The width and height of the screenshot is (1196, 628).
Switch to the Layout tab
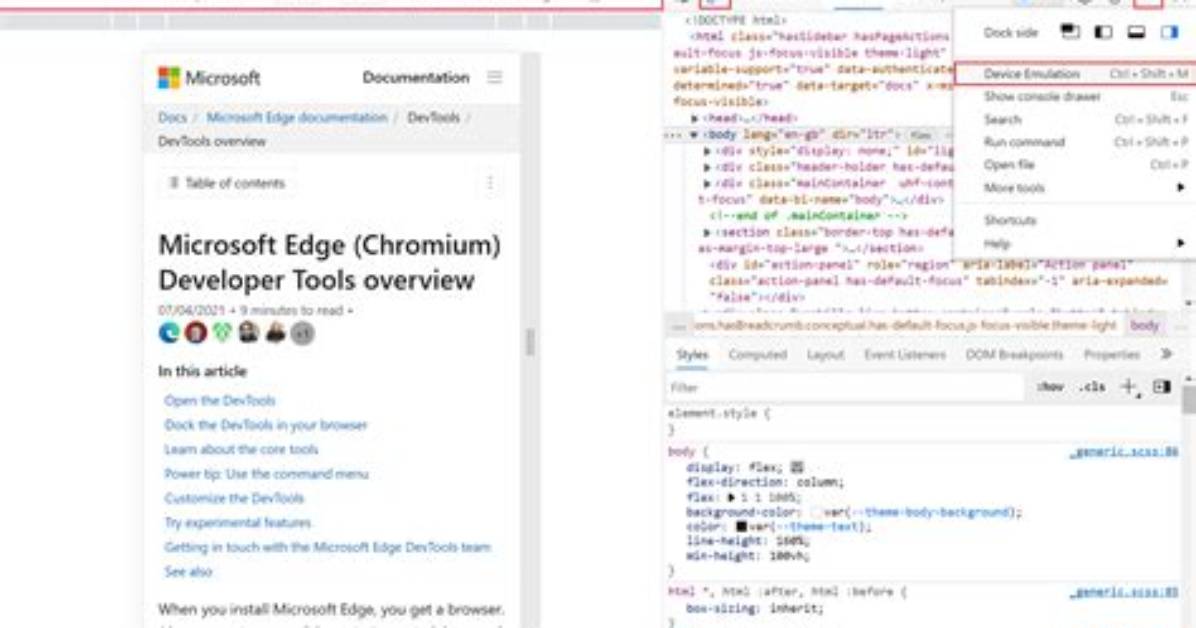click(825, 355)
